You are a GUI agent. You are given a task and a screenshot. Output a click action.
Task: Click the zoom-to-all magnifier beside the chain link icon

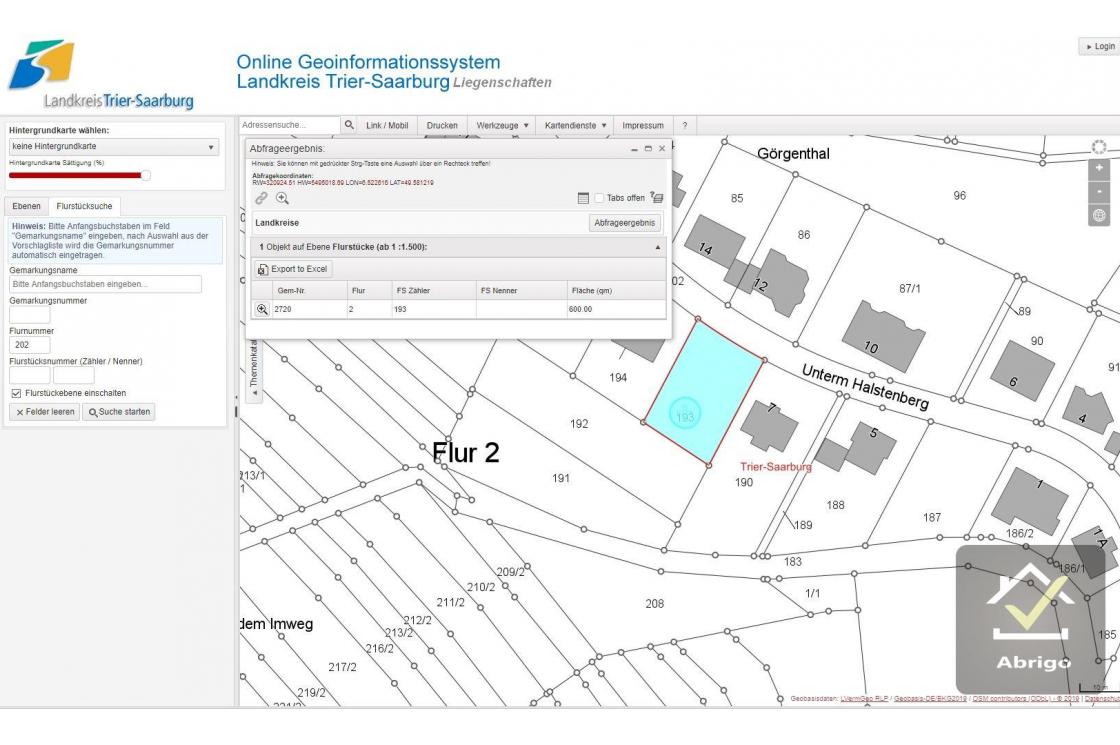point(282,198)
